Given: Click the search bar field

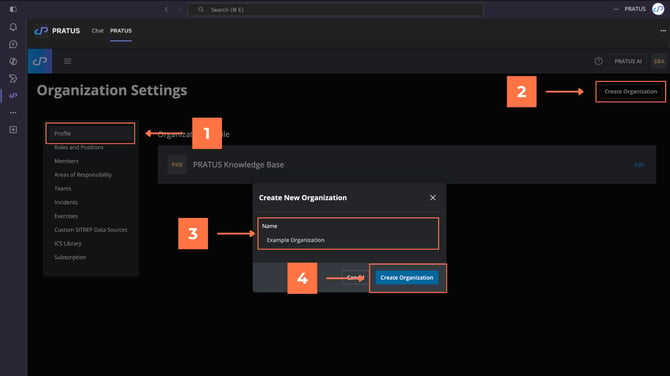Looking at the screenshot, I should pos(335,9).
